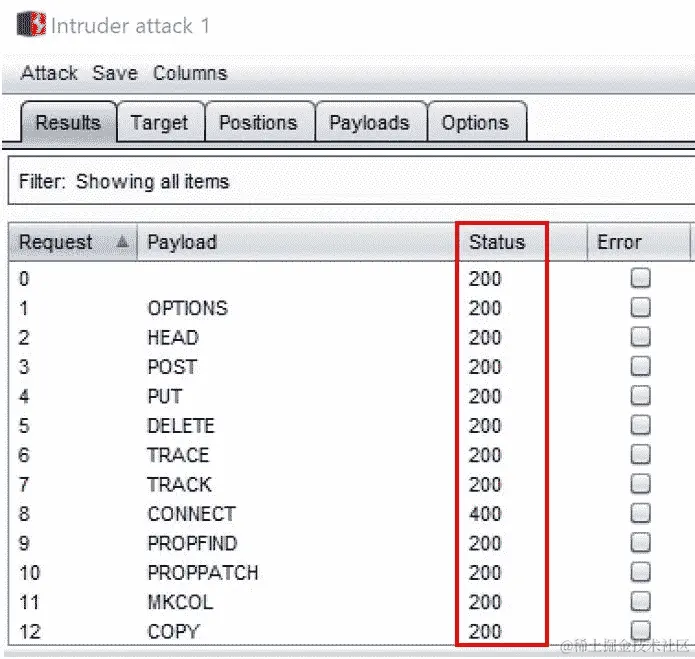Click the 400 status of CONNECT request
The height and width of the screenshot is (659, 695).
click(x=485, y=514)
